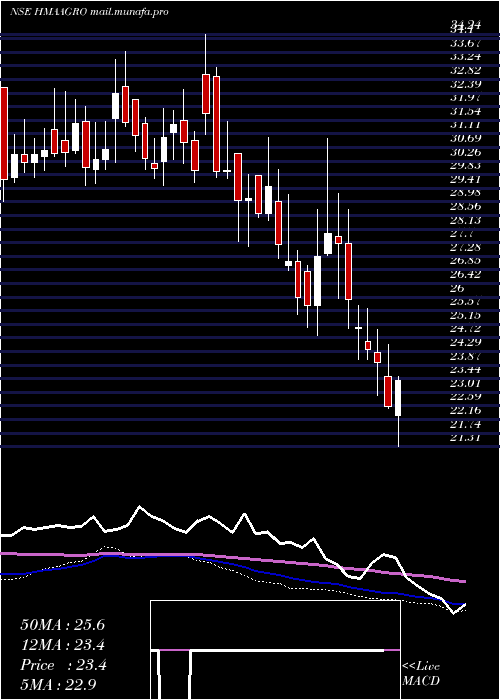Viewport: 500px width, 700px height.
Task: Click the 28.56 price axis label
Action: click(x=465, y=207)
